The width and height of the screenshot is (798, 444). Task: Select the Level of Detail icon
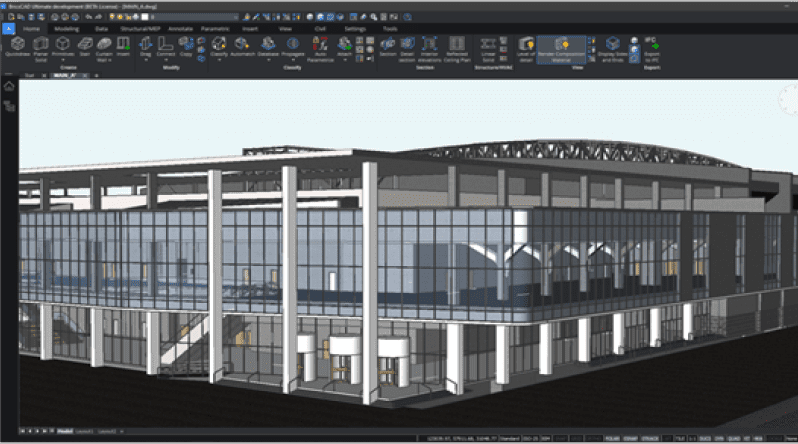coord(527,48)
